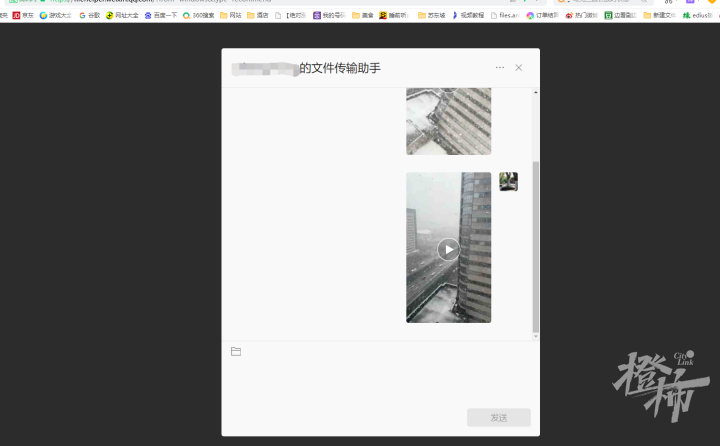Expand the 酒店 bookmark folder
This screenshot has width=720, height=446.
258,15
